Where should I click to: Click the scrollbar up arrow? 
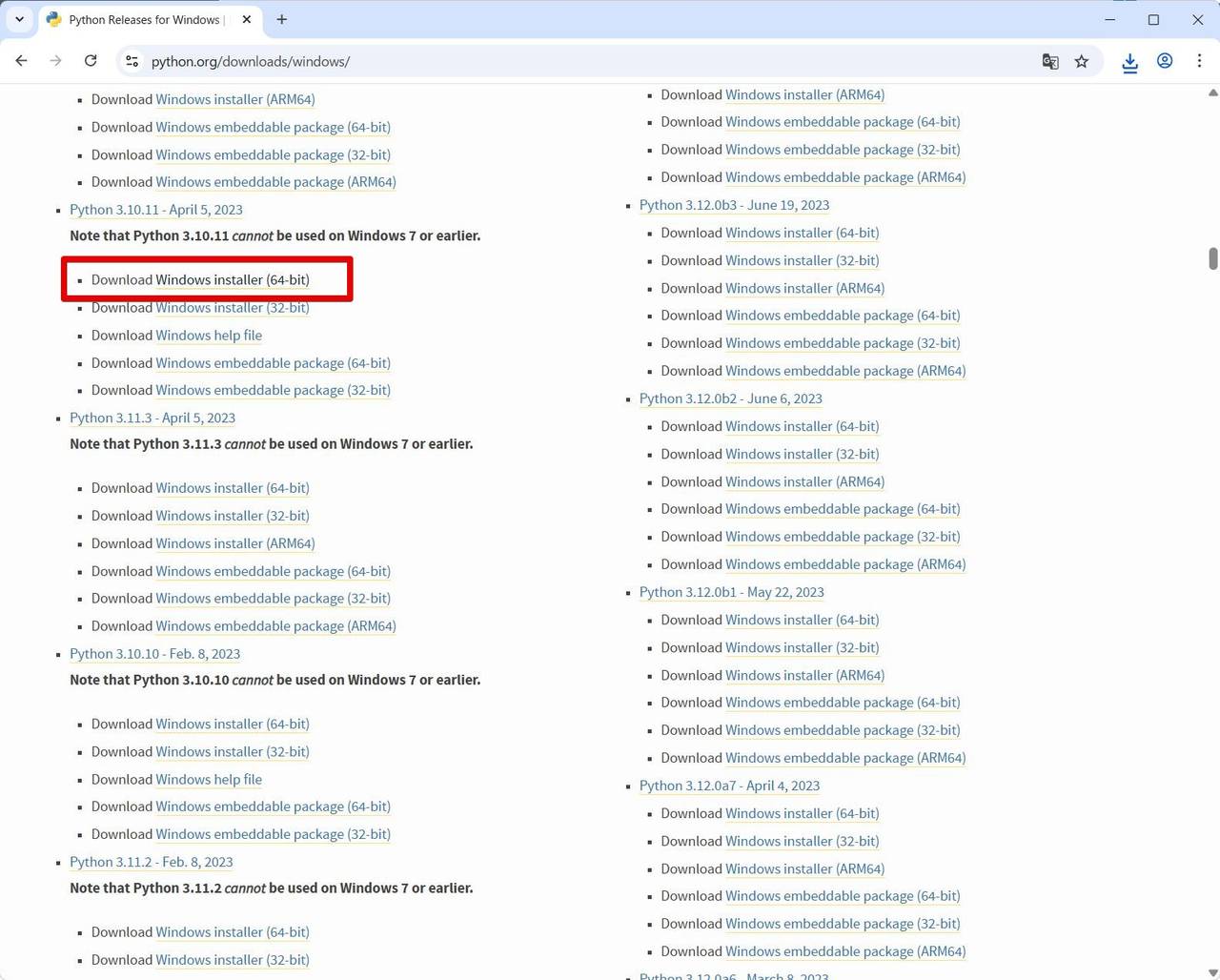(x=1212, y=92)
